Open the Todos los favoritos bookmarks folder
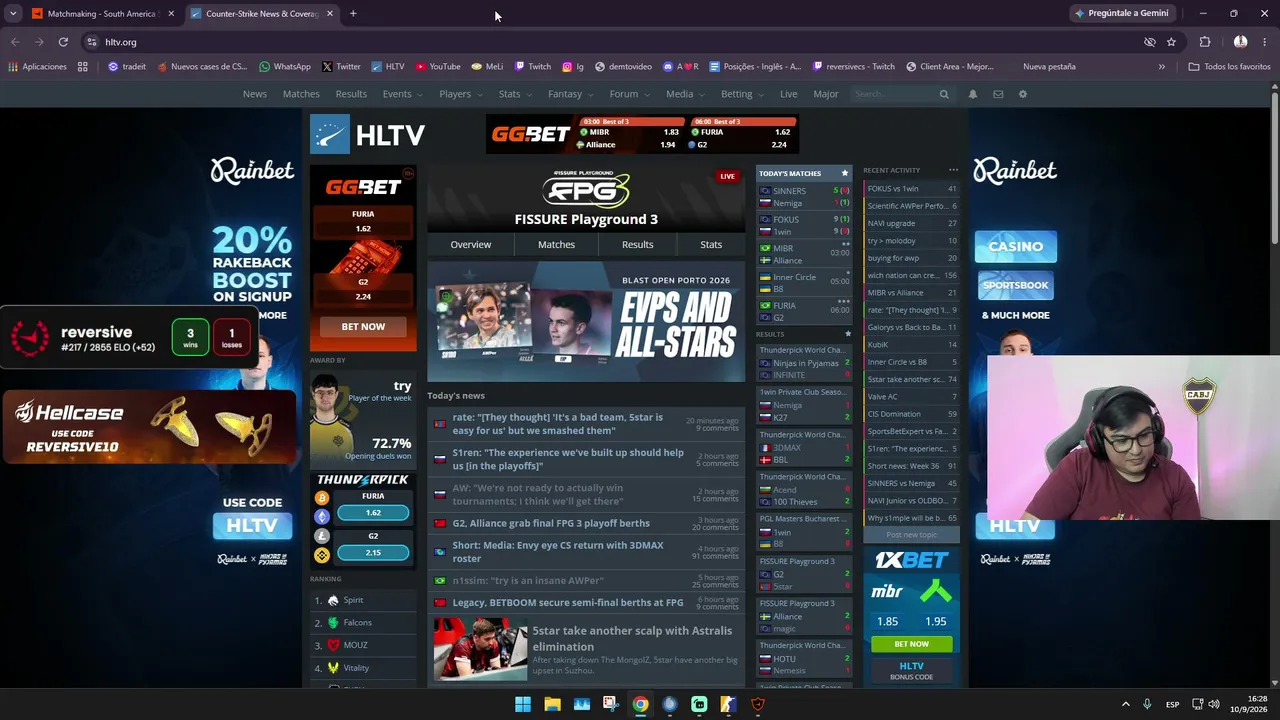 point(1229,67)
